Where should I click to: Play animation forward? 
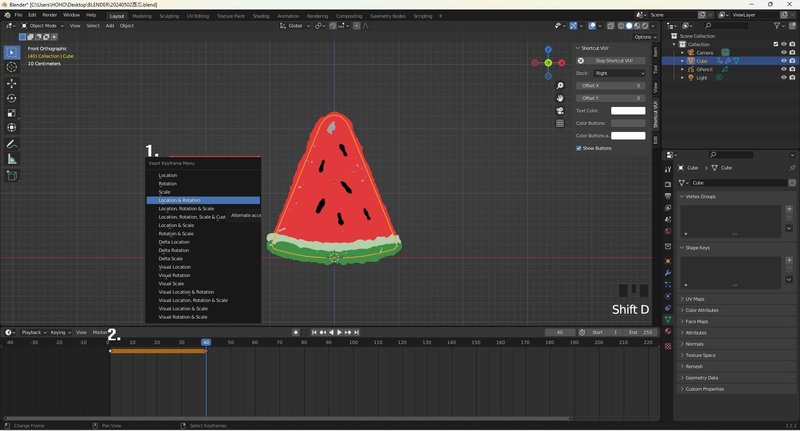click(339, 332)
